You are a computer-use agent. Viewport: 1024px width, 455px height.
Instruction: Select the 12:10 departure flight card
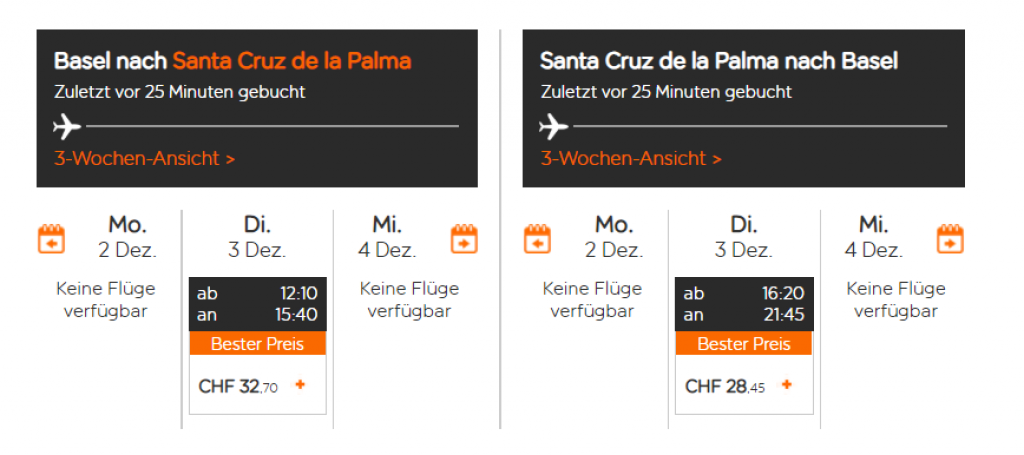coord(258,303)
